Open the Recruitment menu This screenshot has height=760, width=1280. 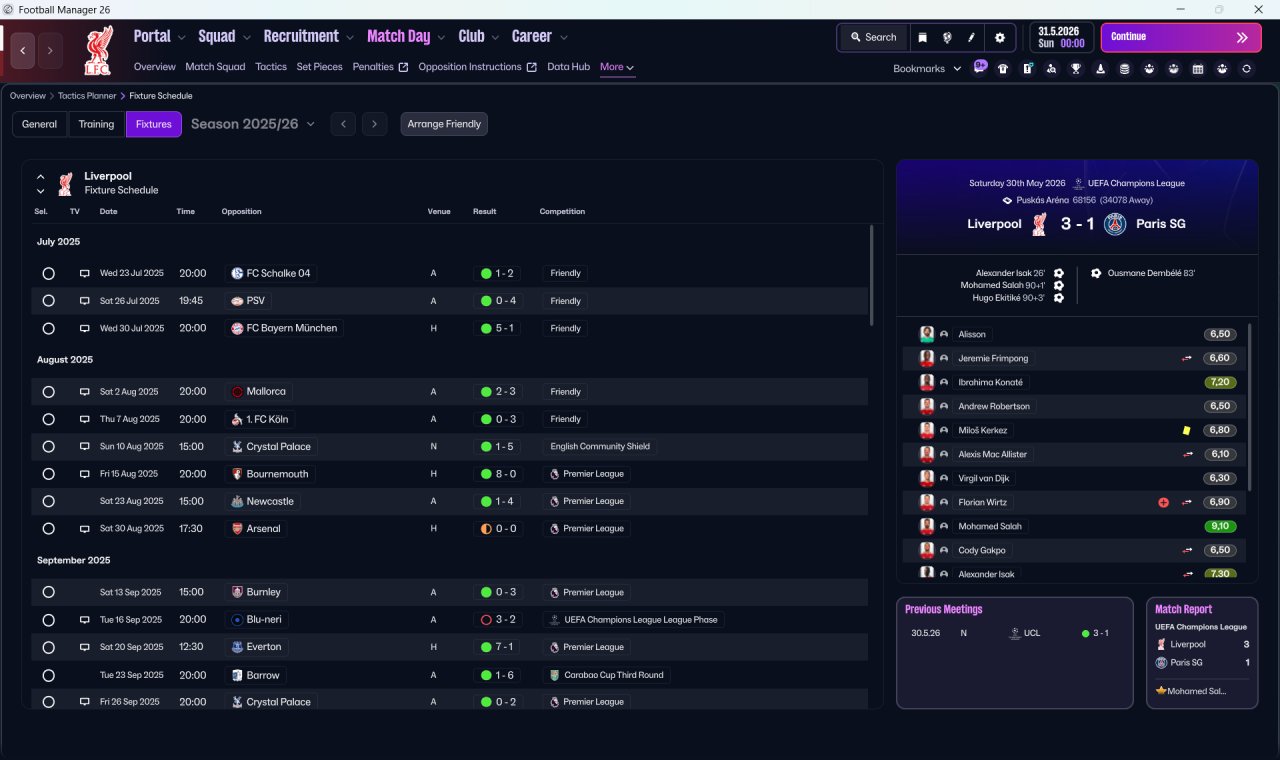(308, 36)
